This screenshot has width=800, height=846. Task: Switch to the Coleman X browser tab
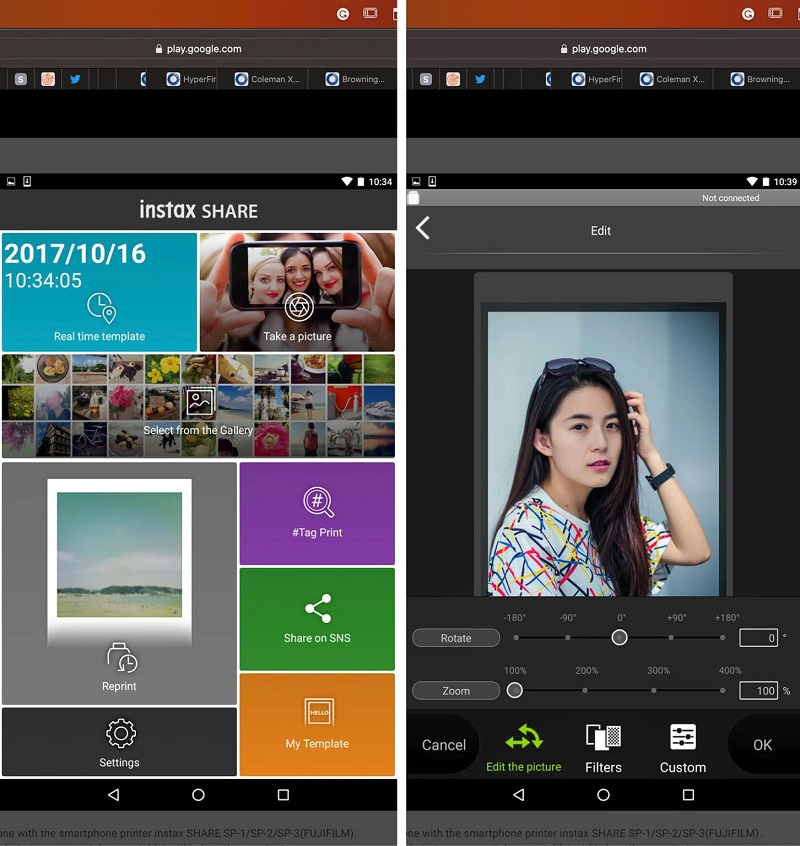261,78
